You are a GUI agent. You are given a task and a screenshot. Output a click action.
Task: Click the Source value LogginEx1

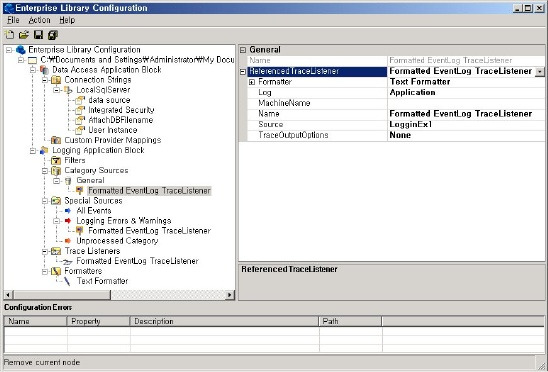coord(411,124)
